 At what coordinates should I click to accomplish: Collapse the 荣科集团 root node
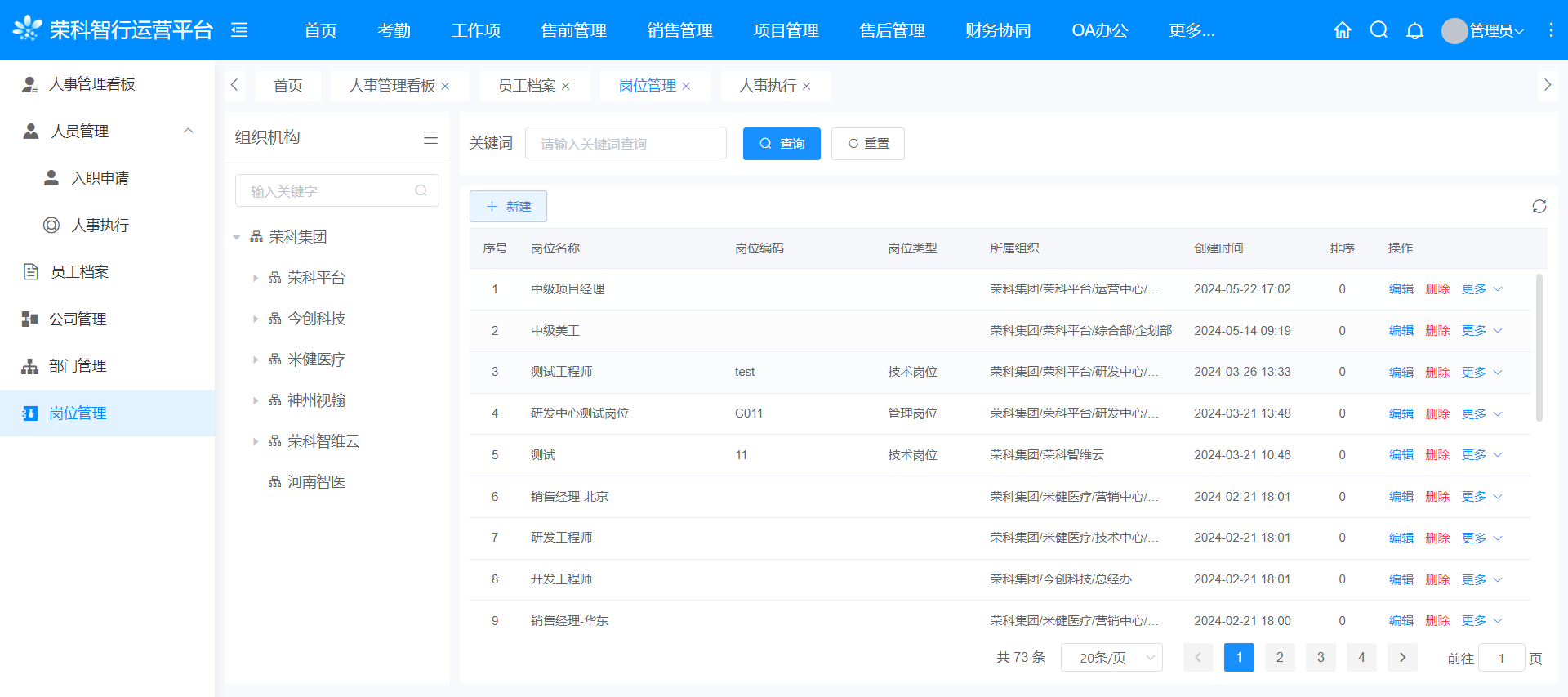tap(237, 238)
